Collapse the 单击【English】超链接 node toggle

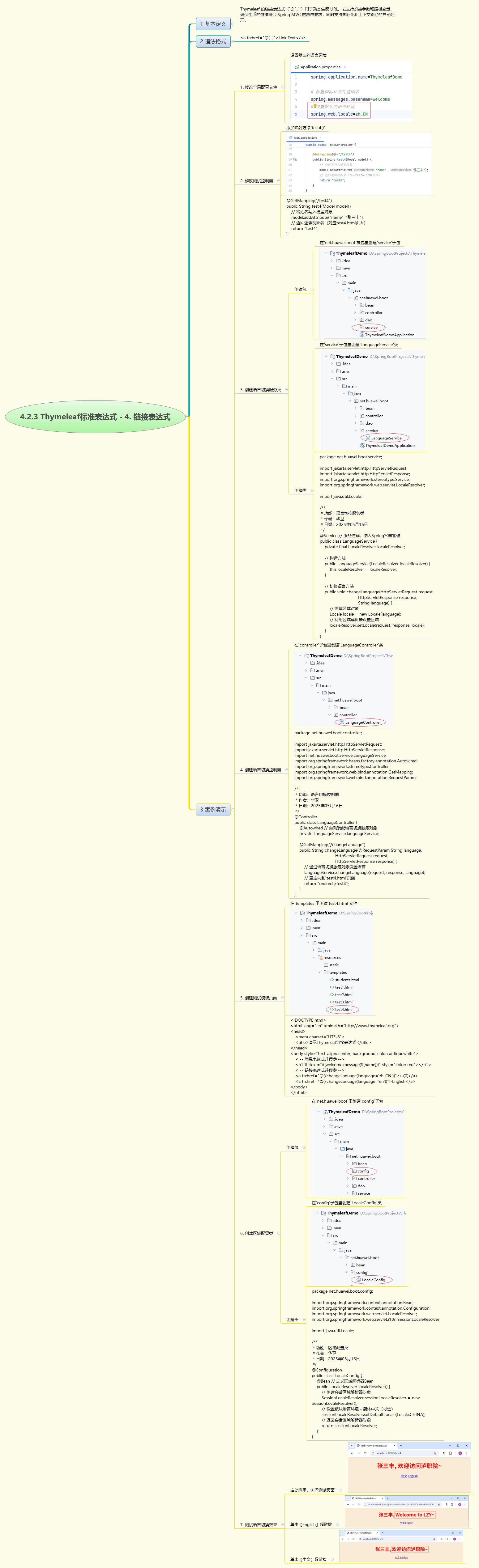click(x=338, y=1525)
